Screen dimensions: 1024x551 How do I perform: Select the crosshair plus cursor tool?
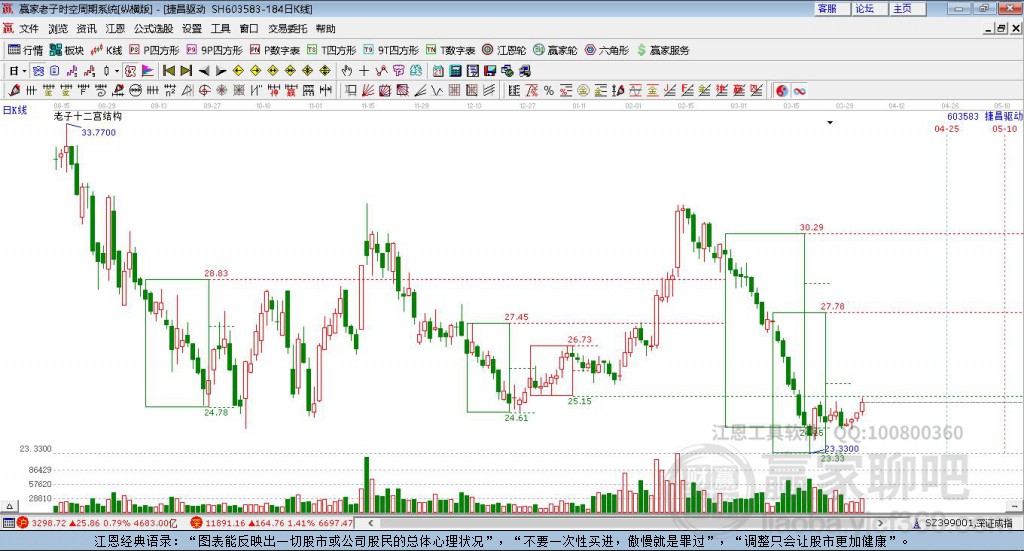(x=364, y=71)
